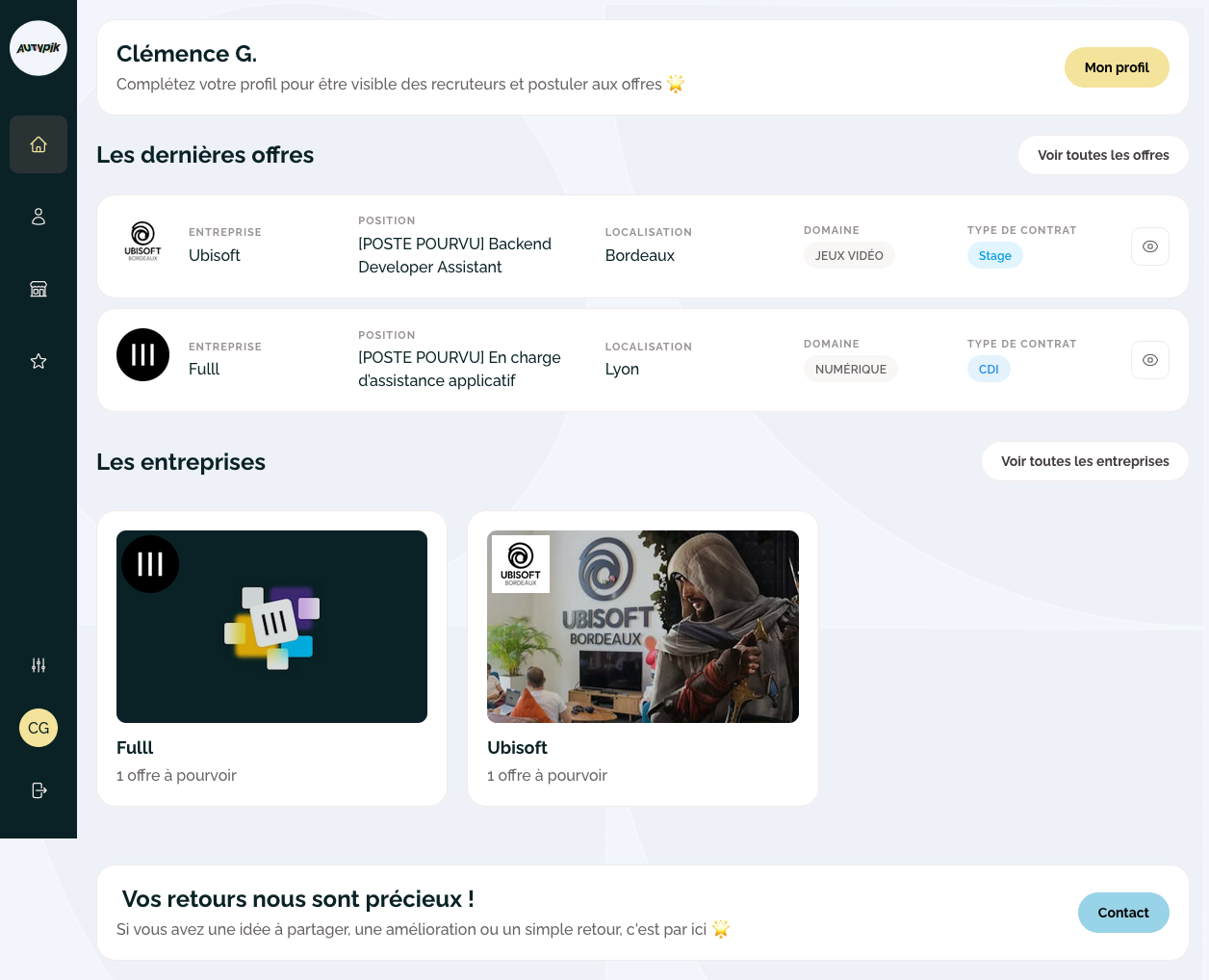The image size is (1209, 980).
Task: Open the favorites star sidebar icon
Action: coord(39,361)
